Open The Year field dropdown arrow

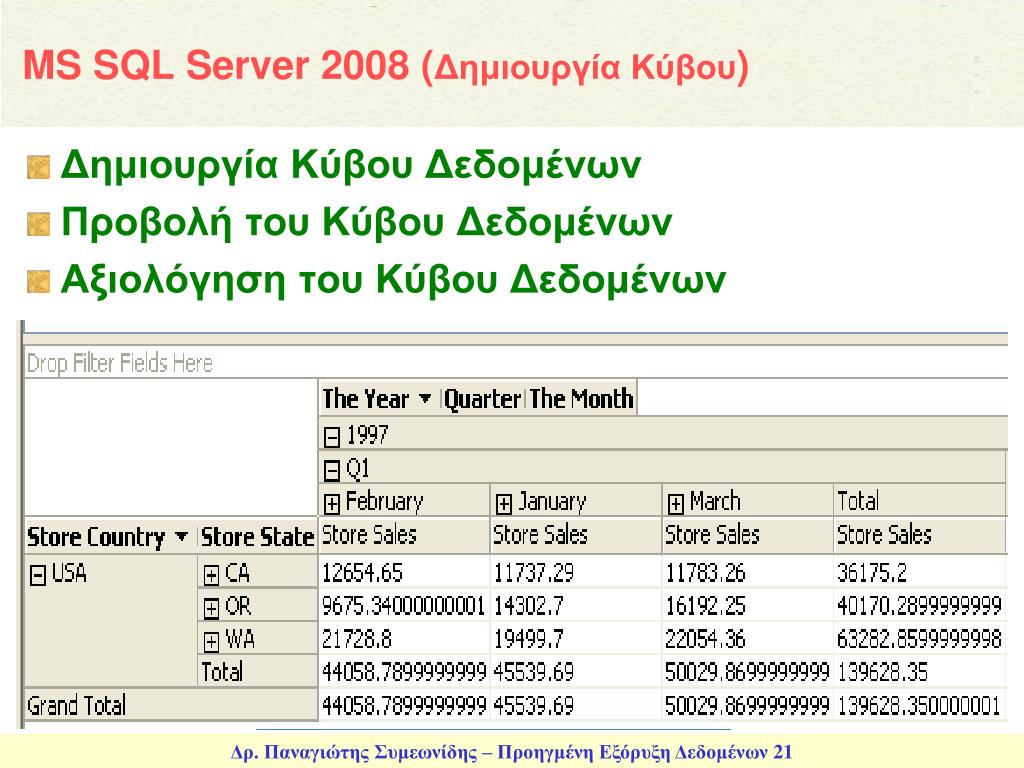(x=424, y=398)
